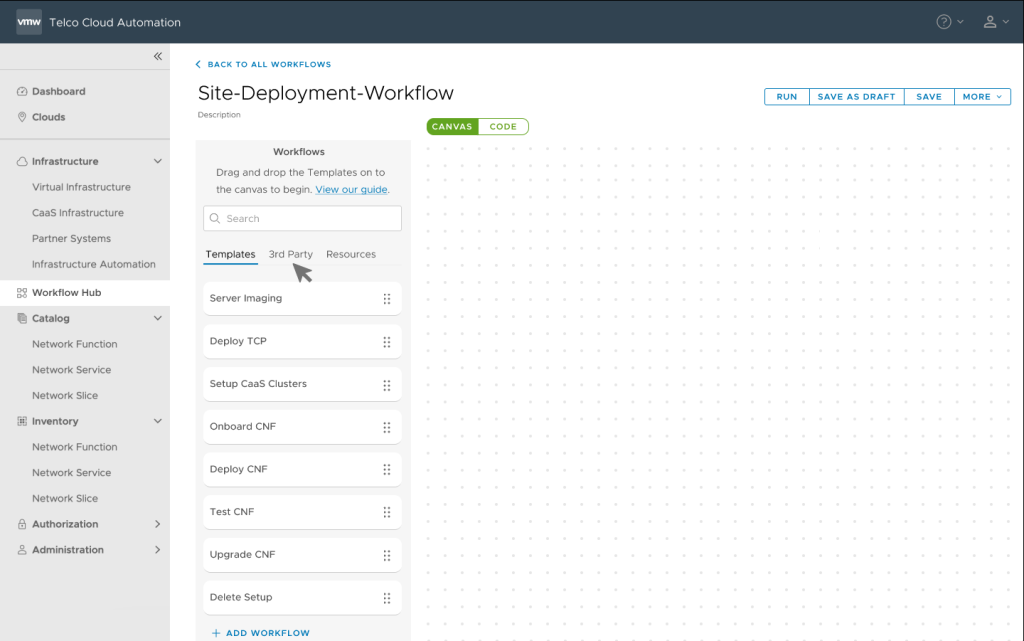1024x641 pixels.
Task: Expand the Authorization section arrow
Action: point(157,524)
